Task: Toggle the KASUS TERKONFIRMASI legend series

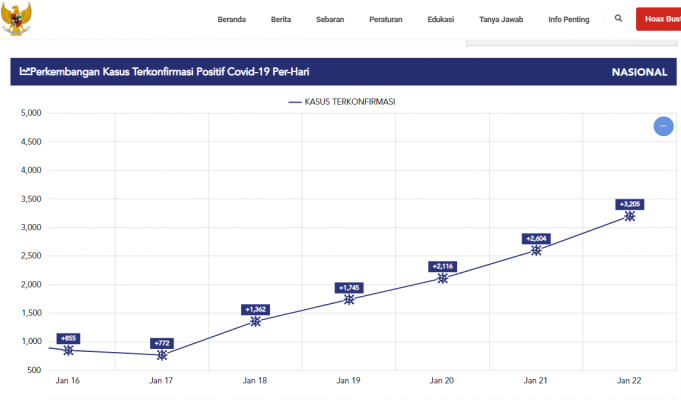Action: click(x=345, y=102)
